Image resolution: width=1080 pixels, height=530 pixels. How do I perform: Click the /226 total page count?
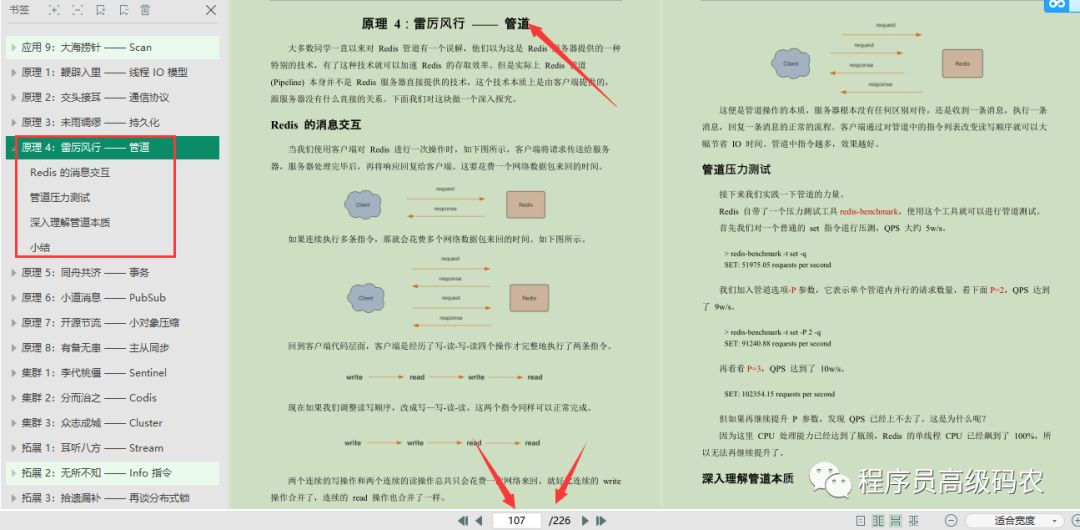tap(559, 520)
